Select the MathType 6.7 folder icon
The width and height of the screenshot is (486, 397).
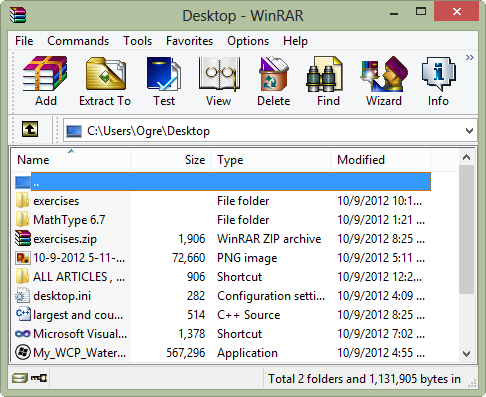[23, 220]
